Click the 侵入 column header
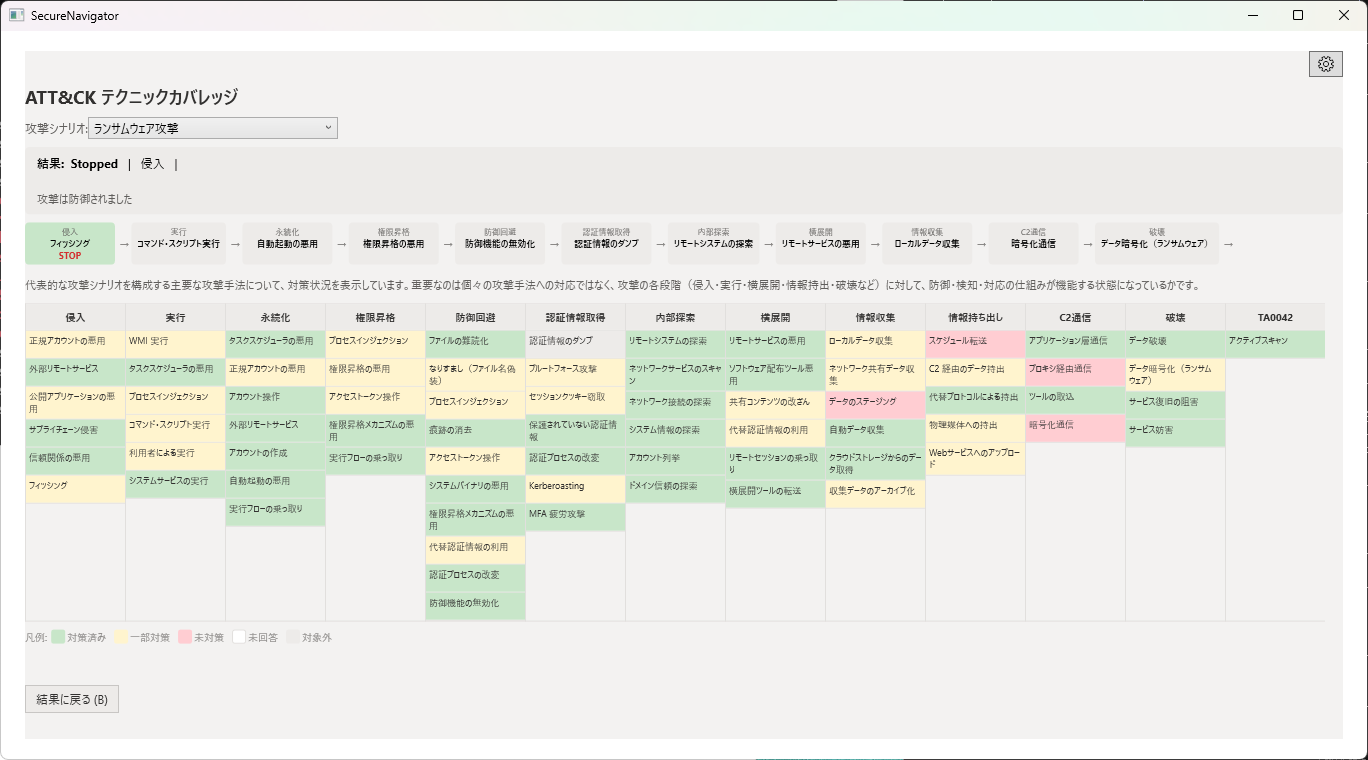Viewport: 1368px width, 760px height. point(75,318)
